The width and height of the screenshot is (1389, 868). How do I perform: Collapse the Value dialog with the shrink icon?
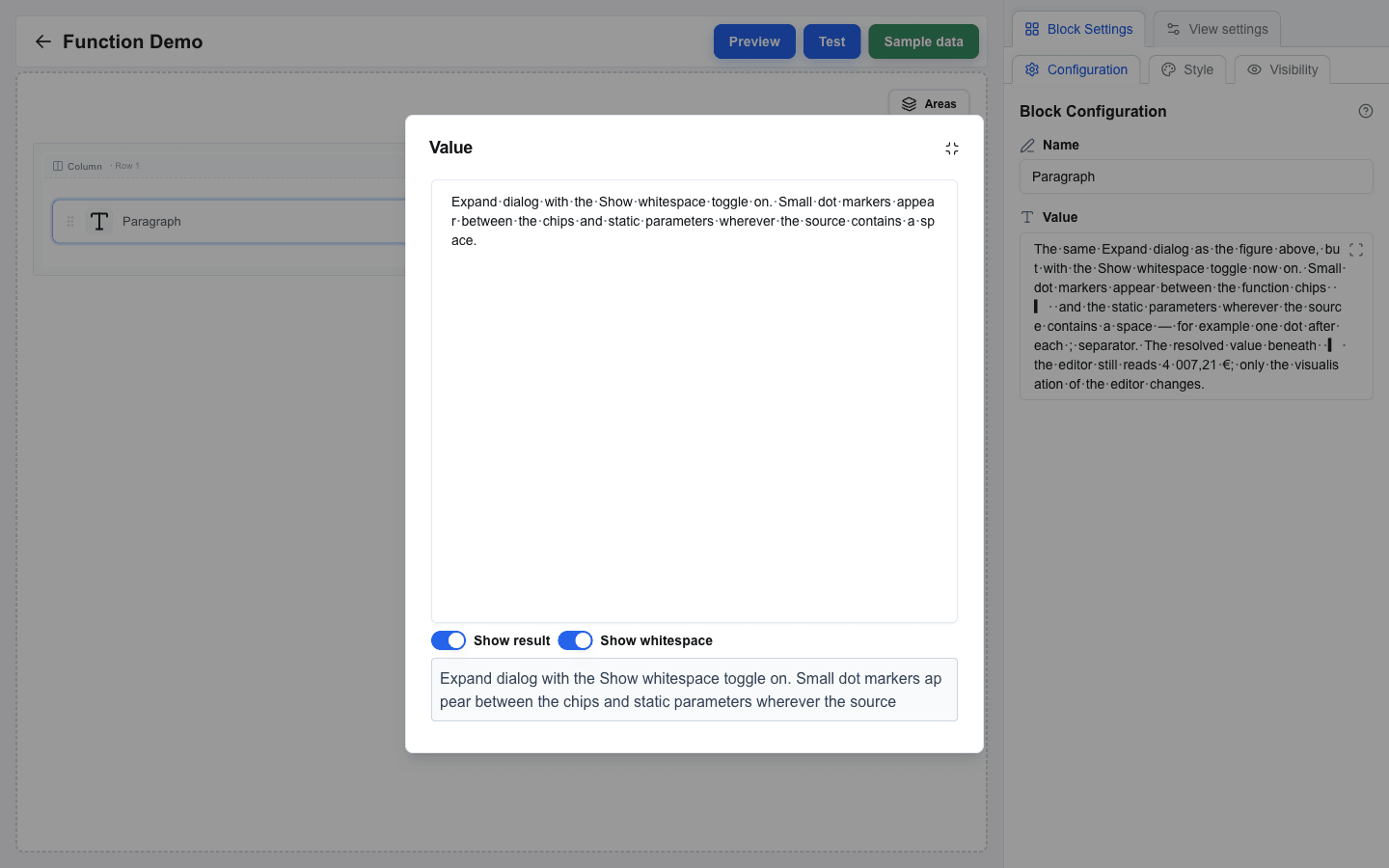tap(952, 149)
